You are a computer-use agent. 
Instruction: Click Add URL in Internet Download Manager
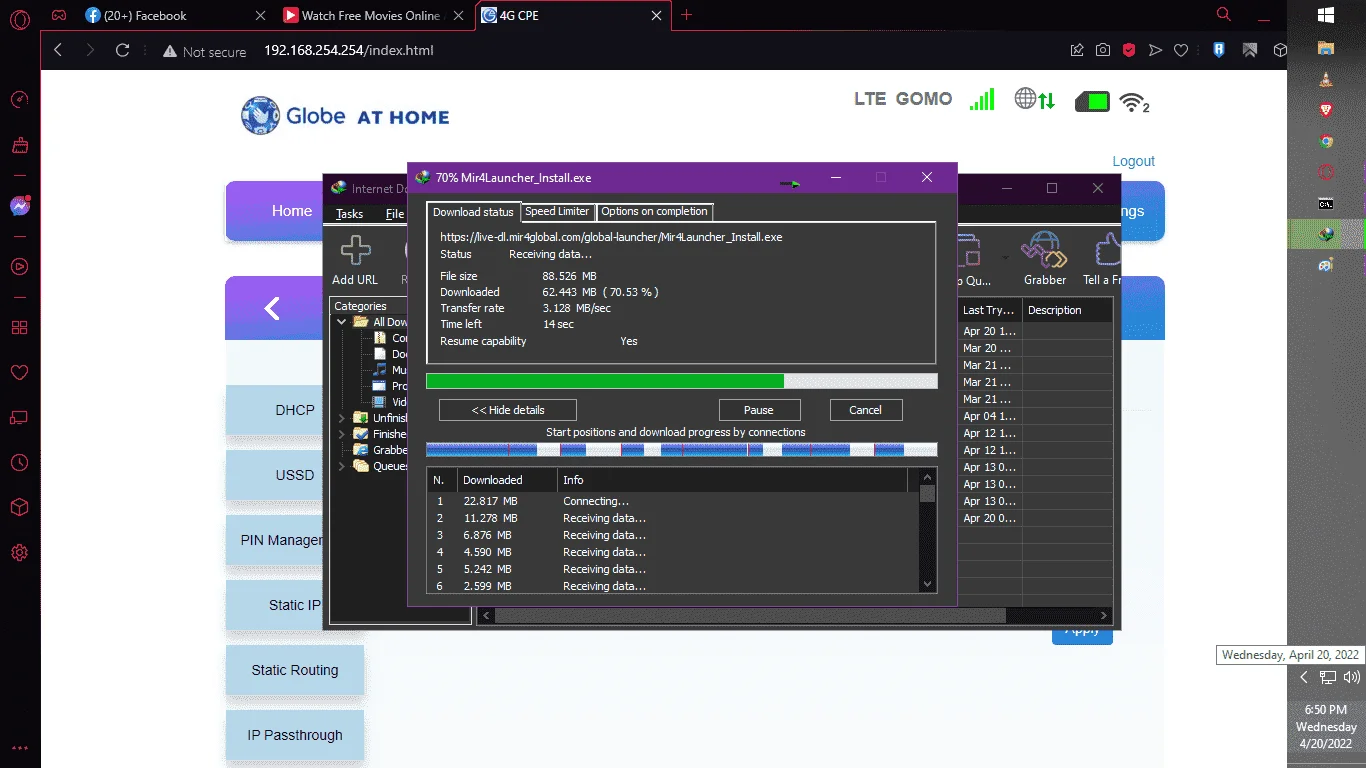tap(355, 259)
